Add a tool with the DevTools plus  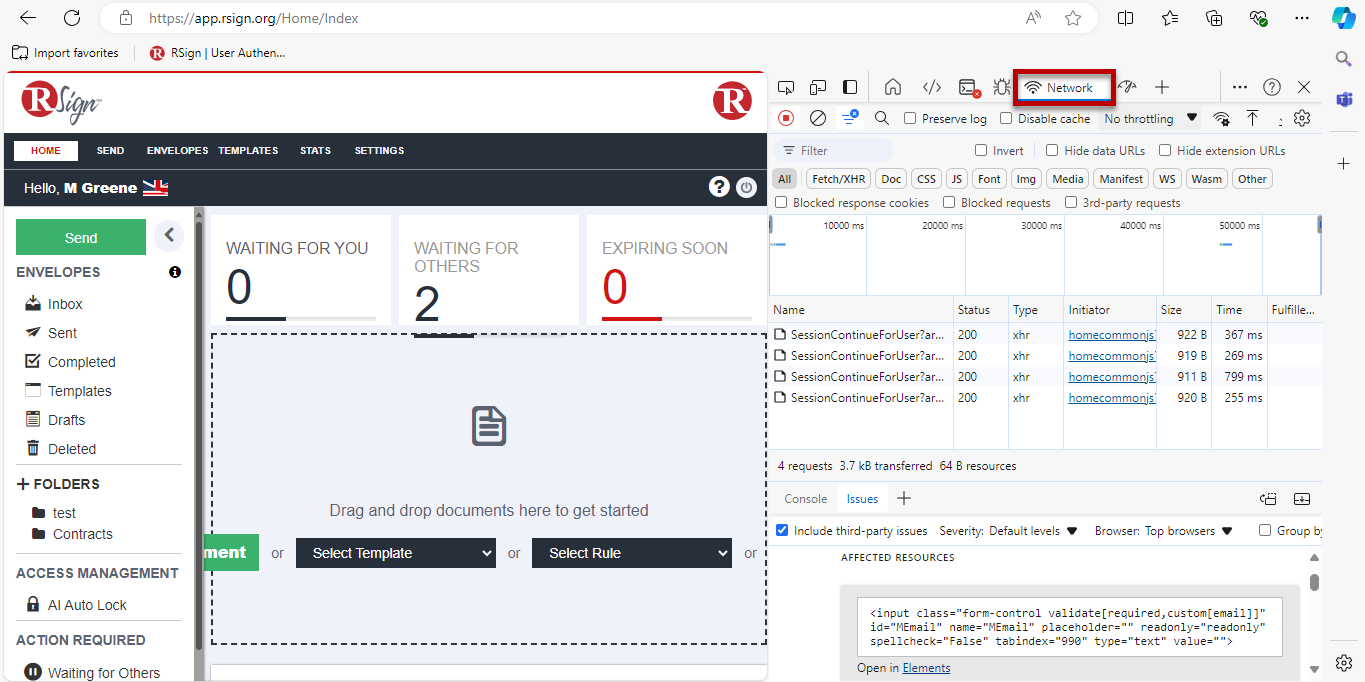[1161, 87]
